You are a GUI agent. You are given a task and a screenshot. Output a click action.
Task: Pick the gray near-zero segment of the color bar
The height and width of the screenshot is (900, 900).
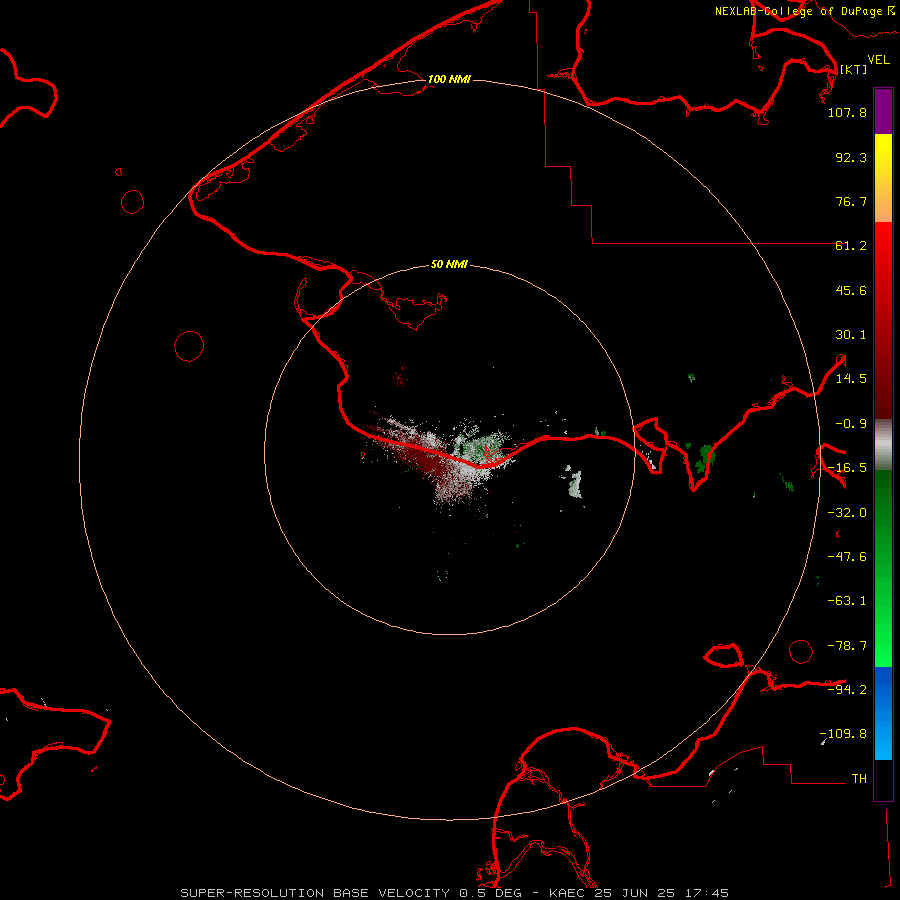click(883, 444)
